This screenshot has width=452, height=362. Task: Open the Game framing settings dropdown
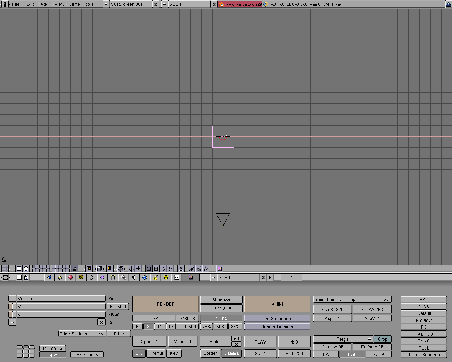352,300
